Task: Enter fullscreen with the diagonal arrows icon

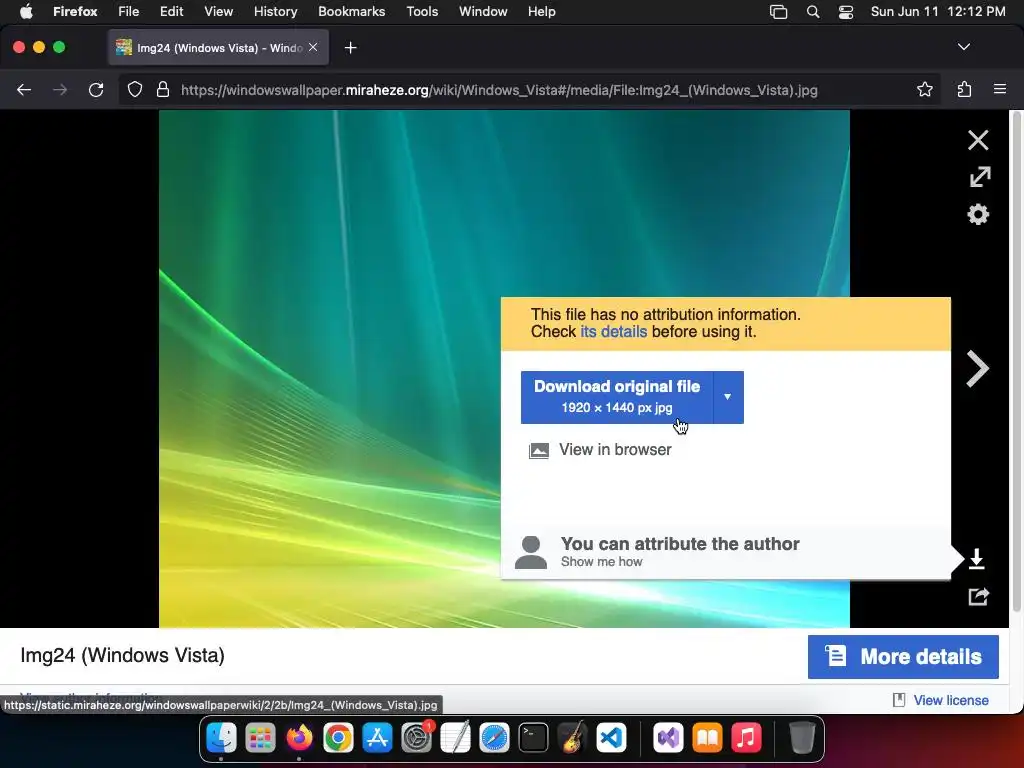Action: (x=979, y=176)
